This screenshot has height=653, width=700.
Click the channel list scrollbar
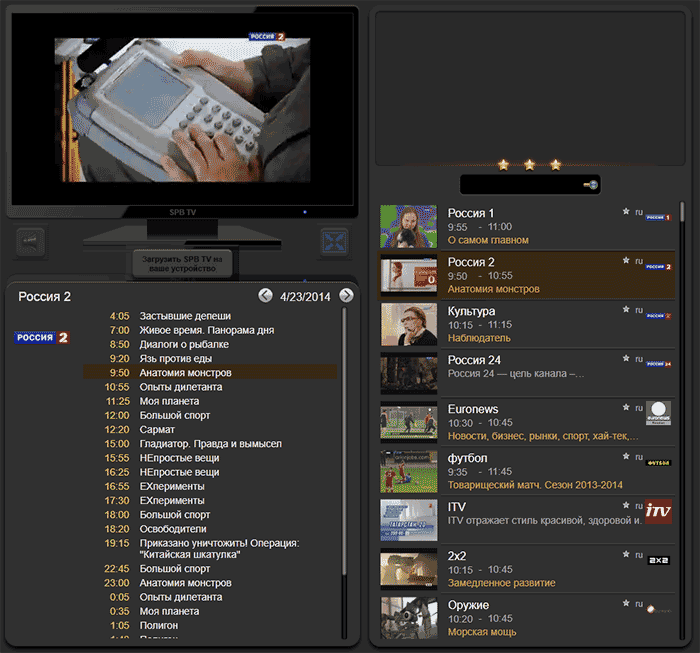[682, 212]
